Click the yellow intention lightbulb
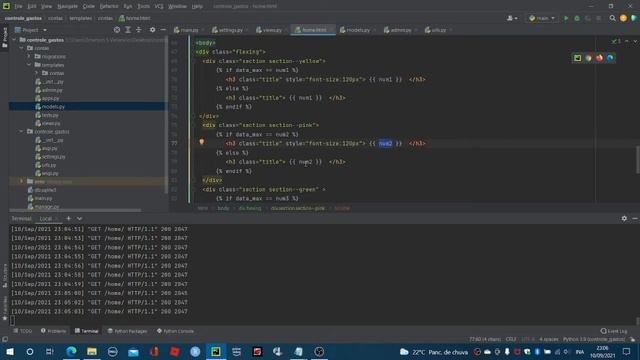640x360 pixels. tap(202, 142)
